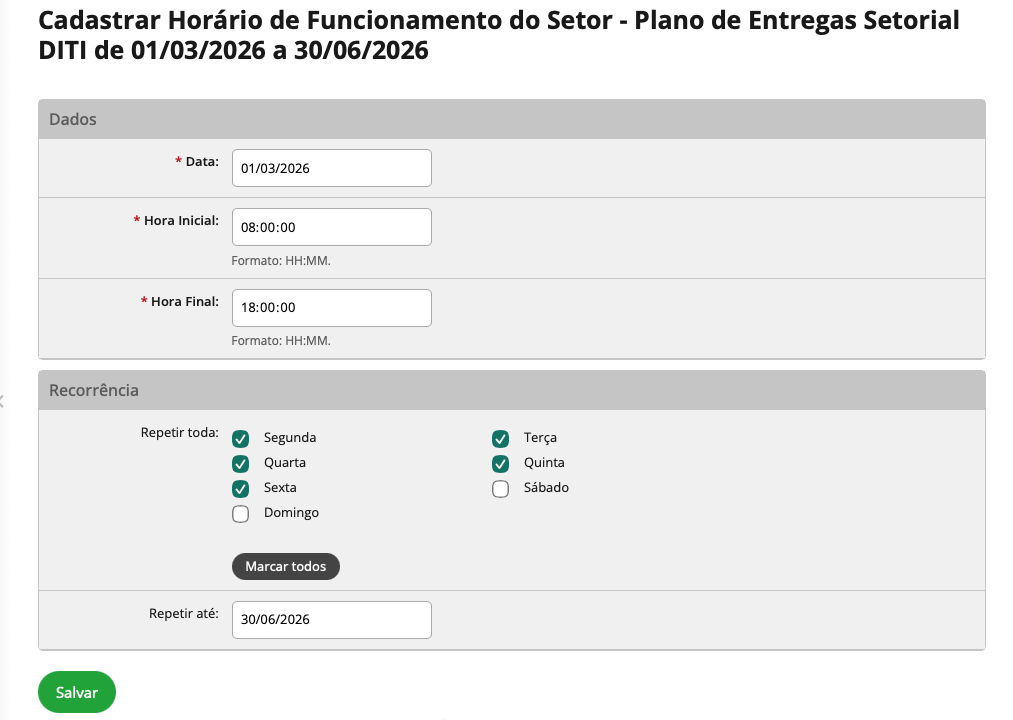
Task: Click the "Hora Inicial:" field label
Action: [x=181, y=220]
